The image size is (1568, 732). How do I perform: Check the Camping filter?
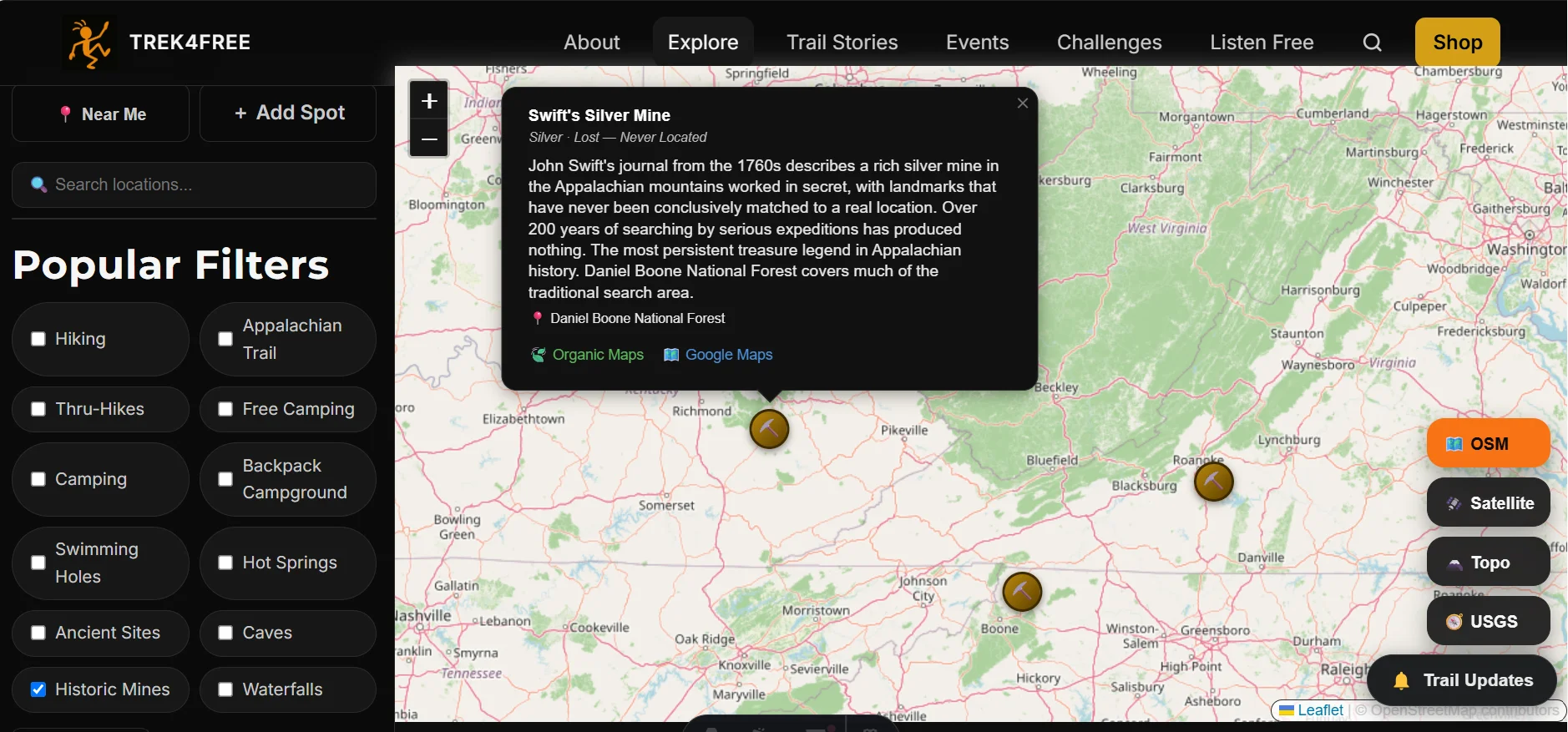pos(38,479)
